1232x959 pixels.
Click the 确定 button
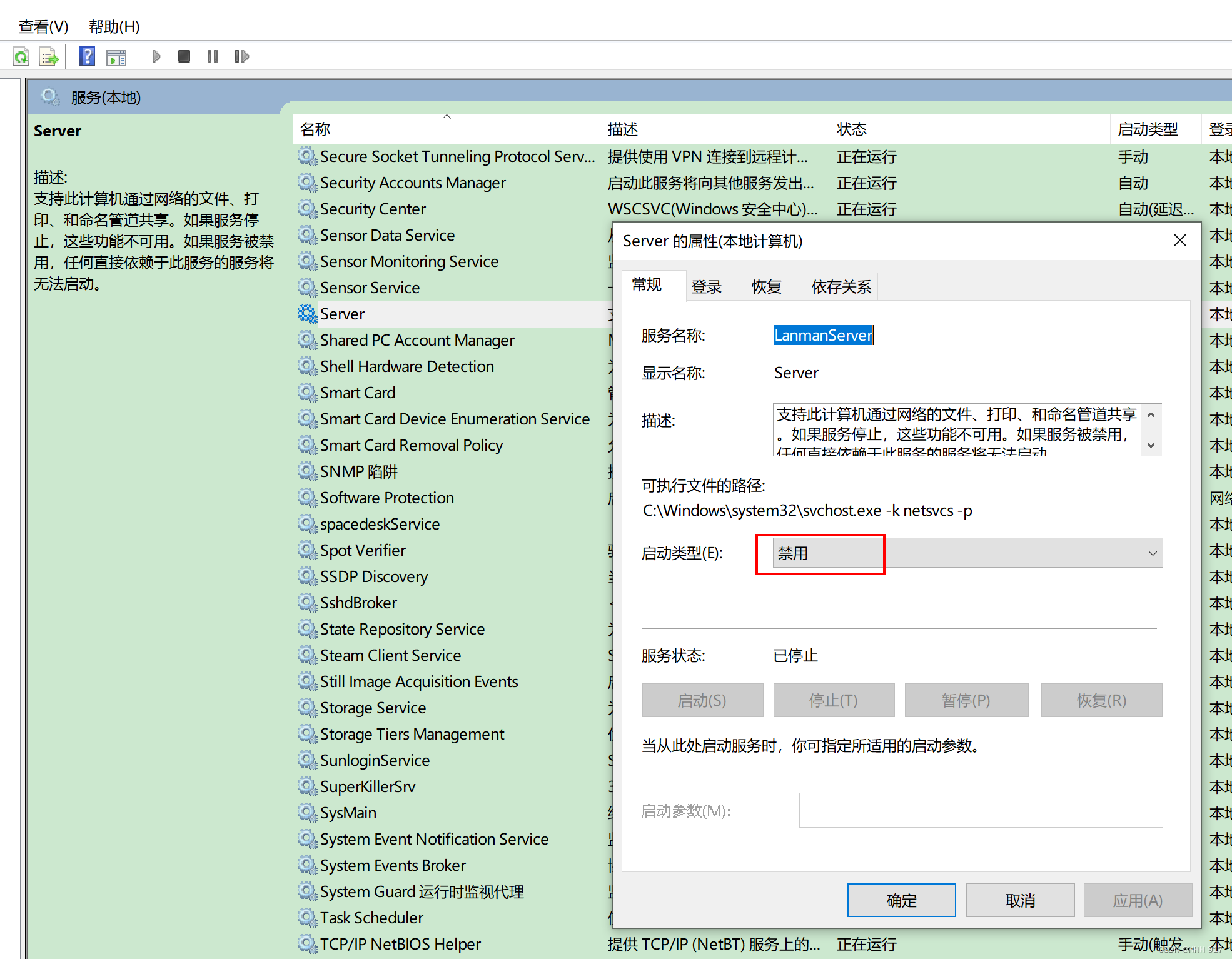coord(901,900)
